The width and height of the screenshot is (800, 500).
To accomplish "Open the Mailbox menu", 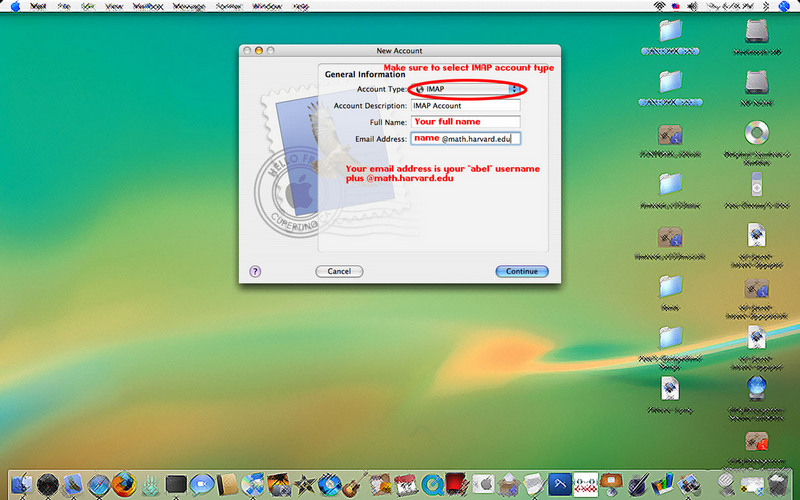I will tap(147, 6).
